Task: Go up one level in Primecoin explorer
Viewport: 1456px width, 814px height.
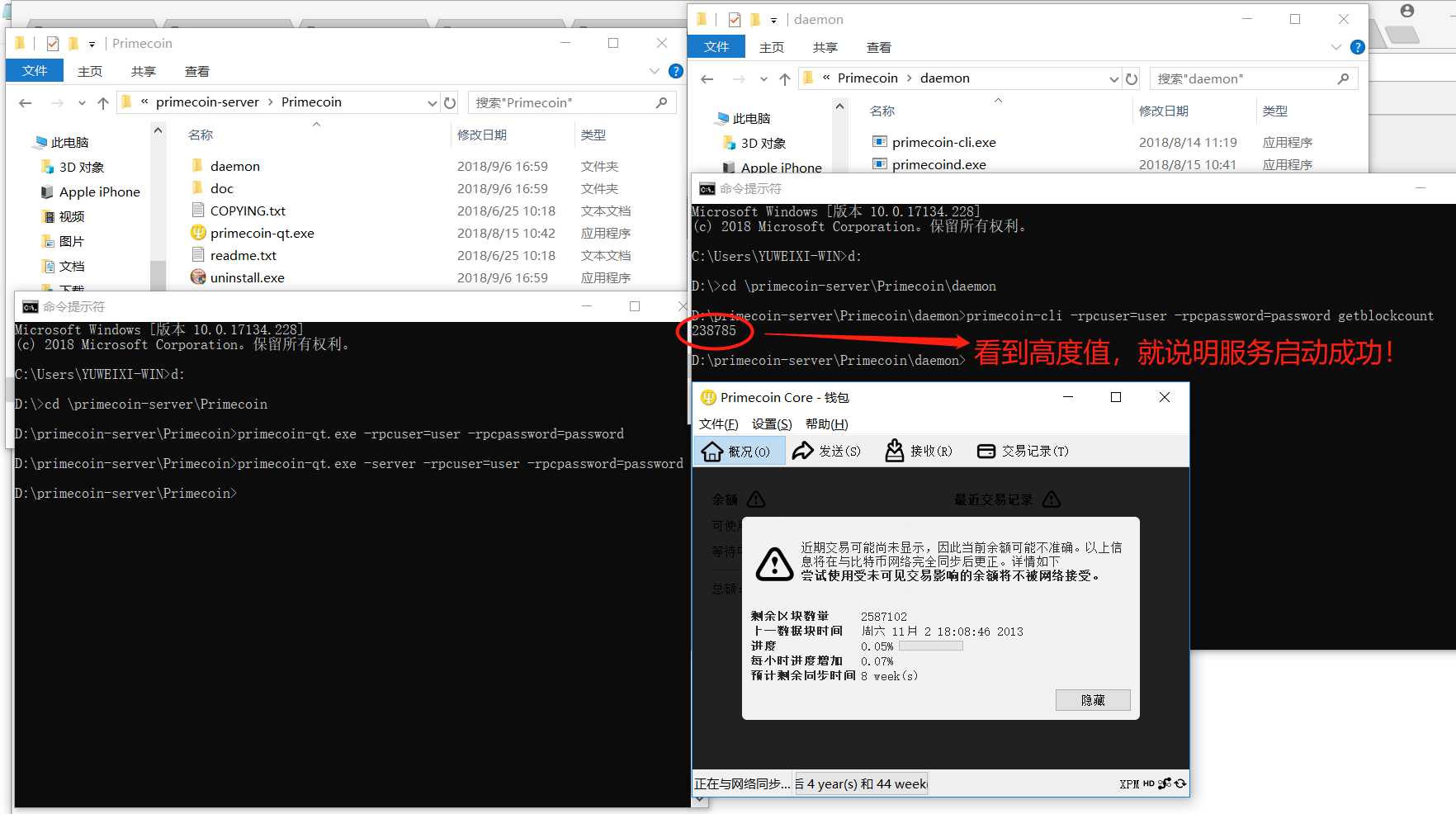Action: coord(103,103)
